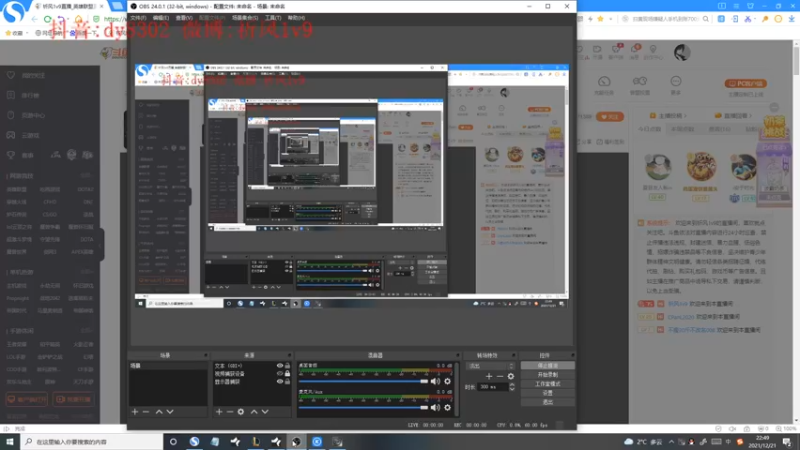Click the search magnifier in browser search box
This screenshot has width=800, height=450.
(x=706, y=19)
